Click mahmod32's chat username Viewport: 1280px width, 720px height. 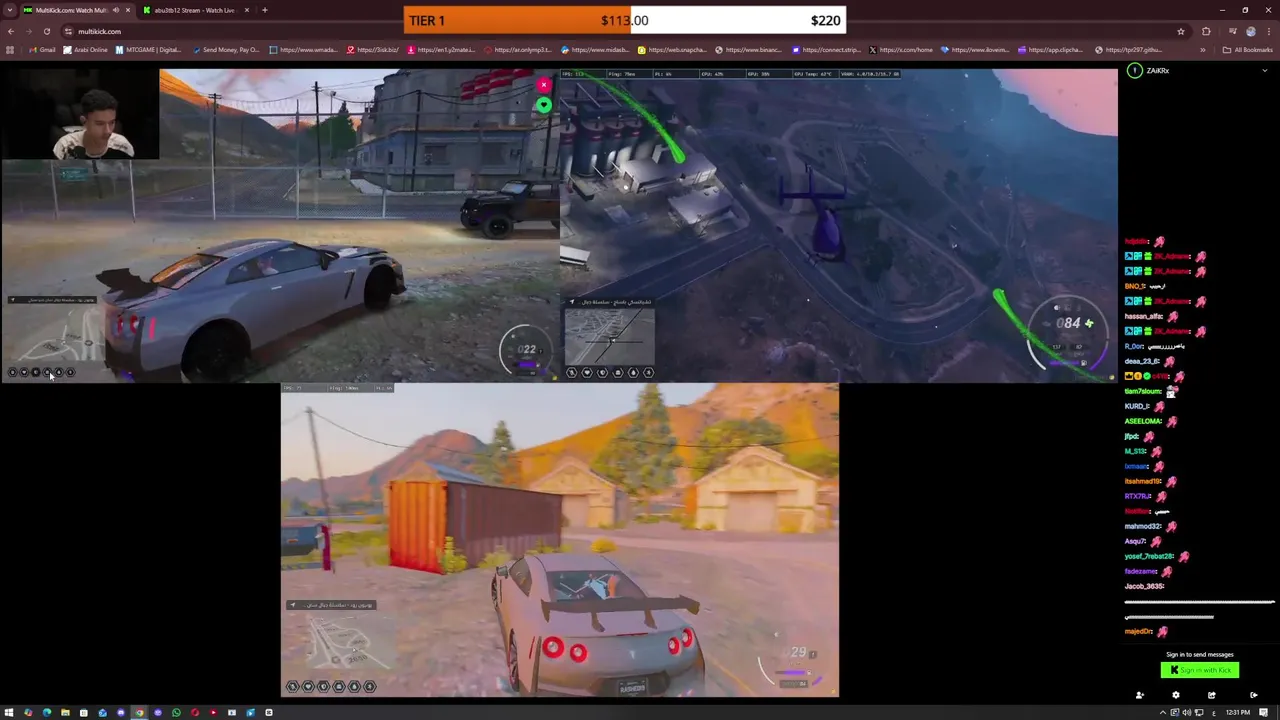(x=1143, y=526)
